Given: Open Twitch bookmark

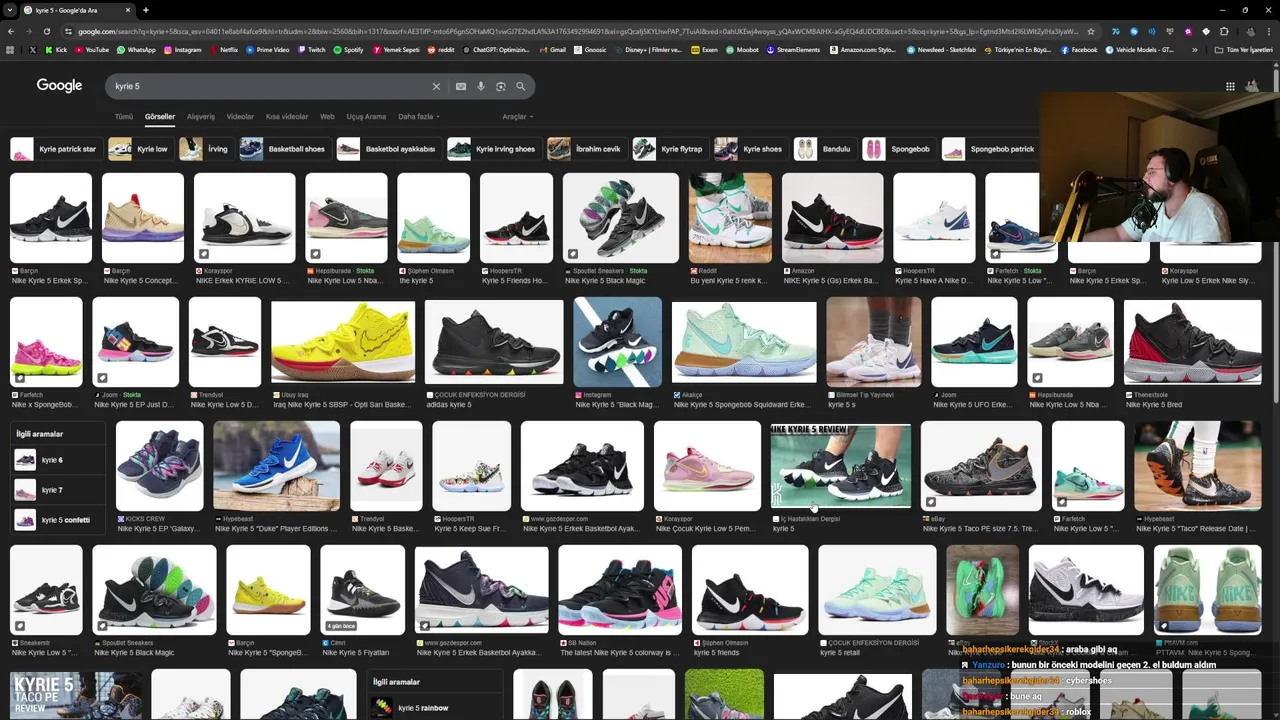Looking at the screenshot, I should point(311,49).
